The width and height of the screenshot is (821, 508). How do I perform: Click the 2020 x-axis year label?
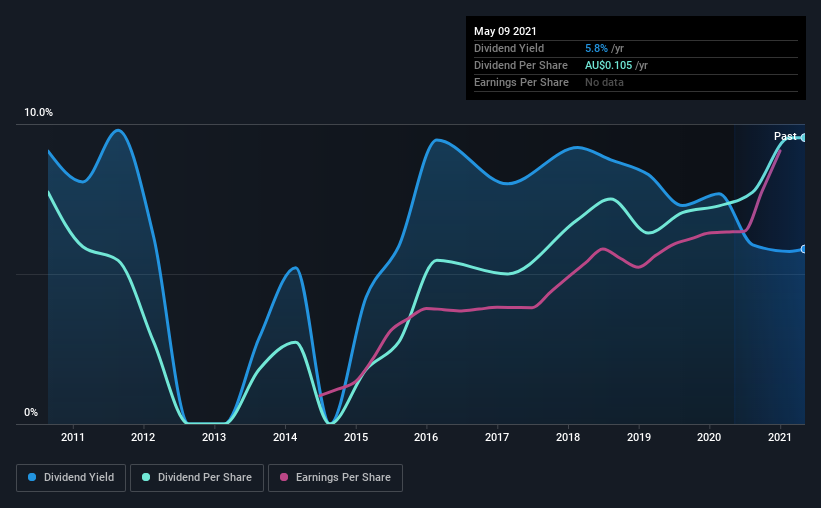click(709, 437)
